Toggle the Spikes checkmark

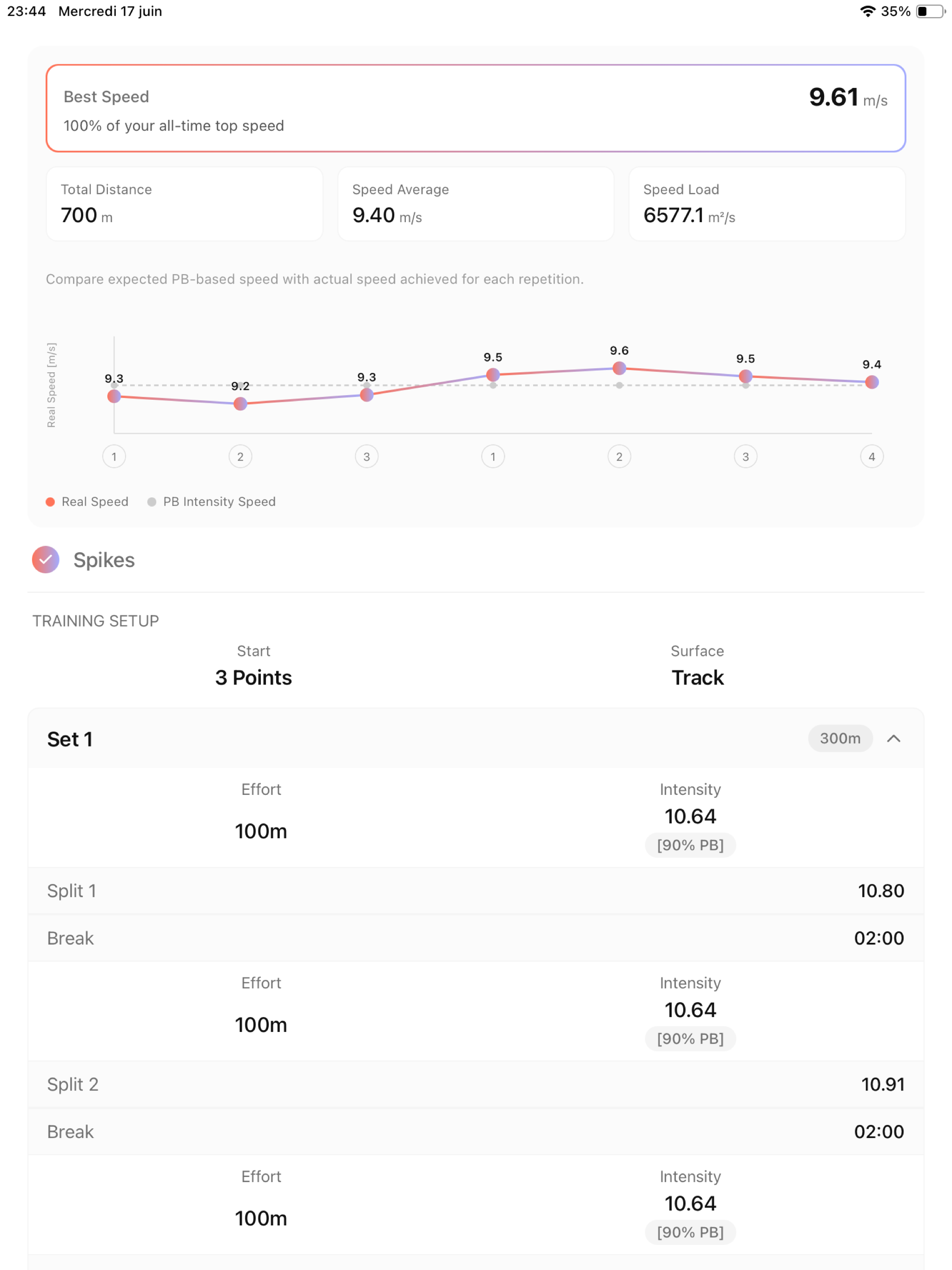46,560
